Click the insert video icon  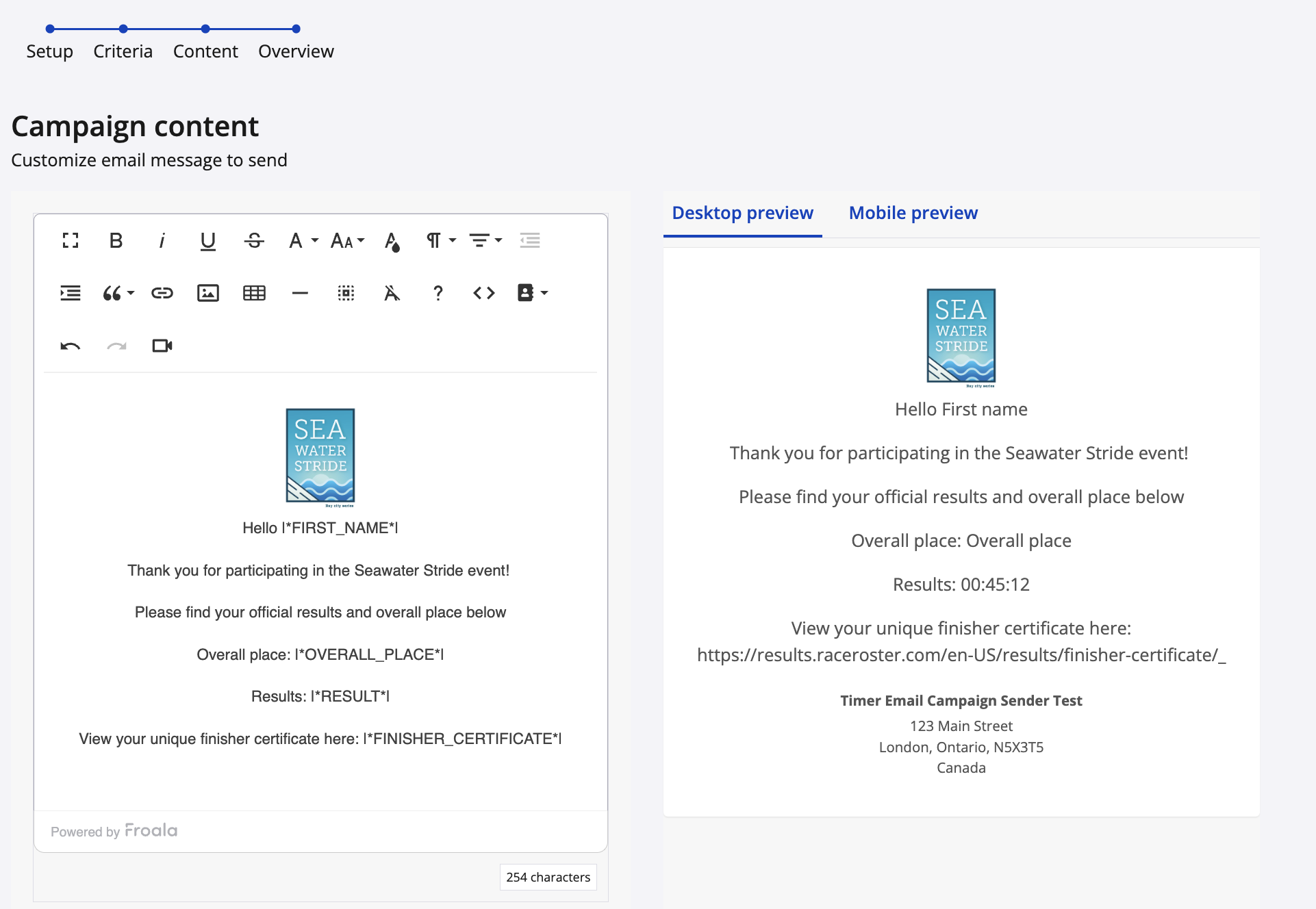click(x=162, y=346)
